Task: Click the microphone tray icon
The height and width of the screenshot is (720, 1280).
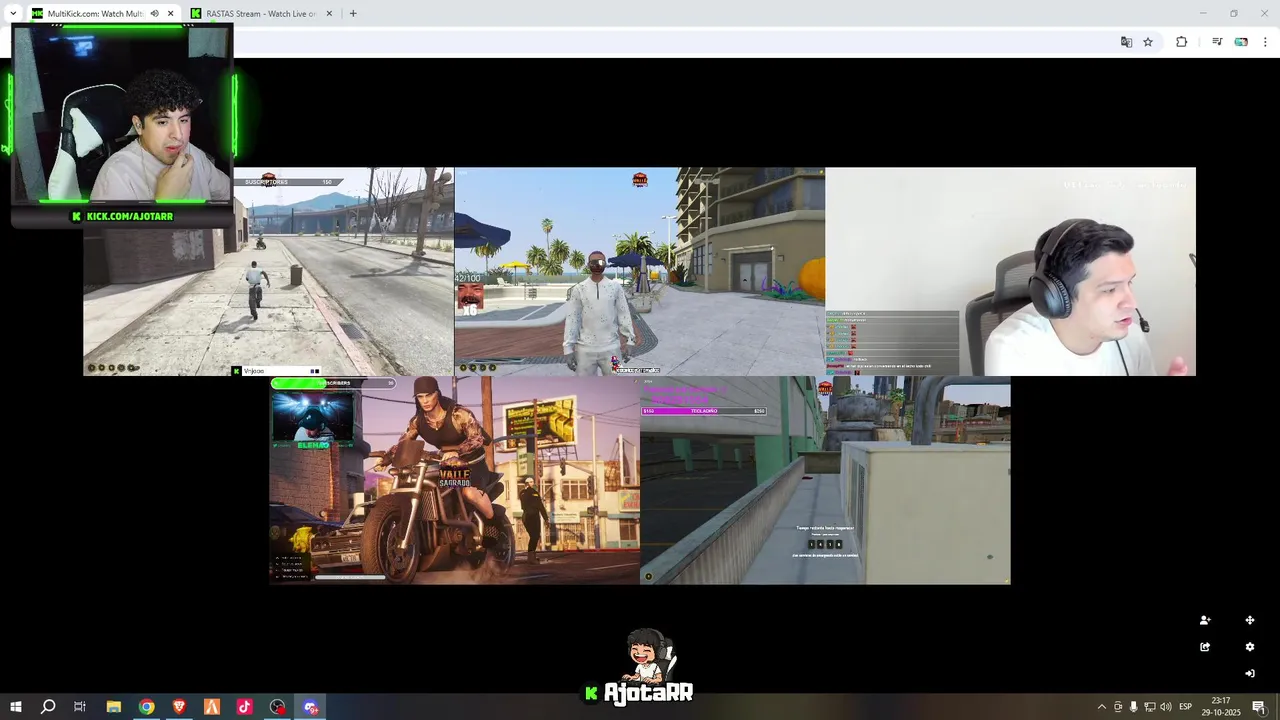Action: 1134,707
